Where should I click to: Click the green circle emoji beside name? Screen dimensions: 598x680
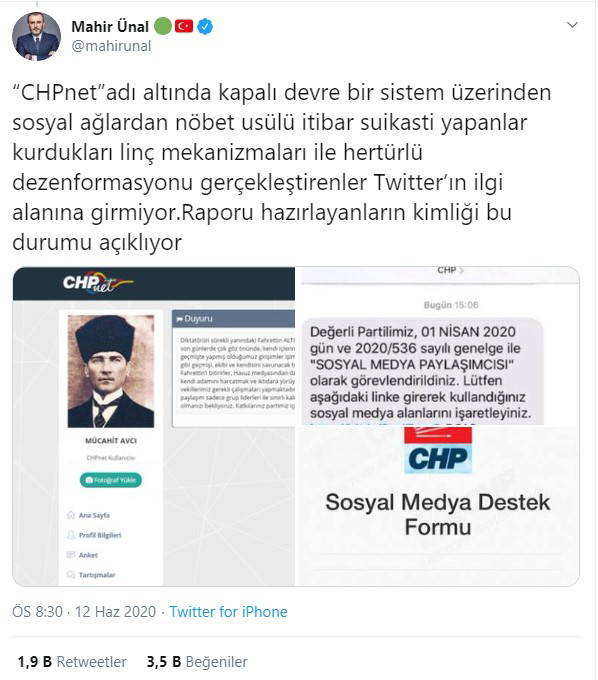[x=163, y=26]
